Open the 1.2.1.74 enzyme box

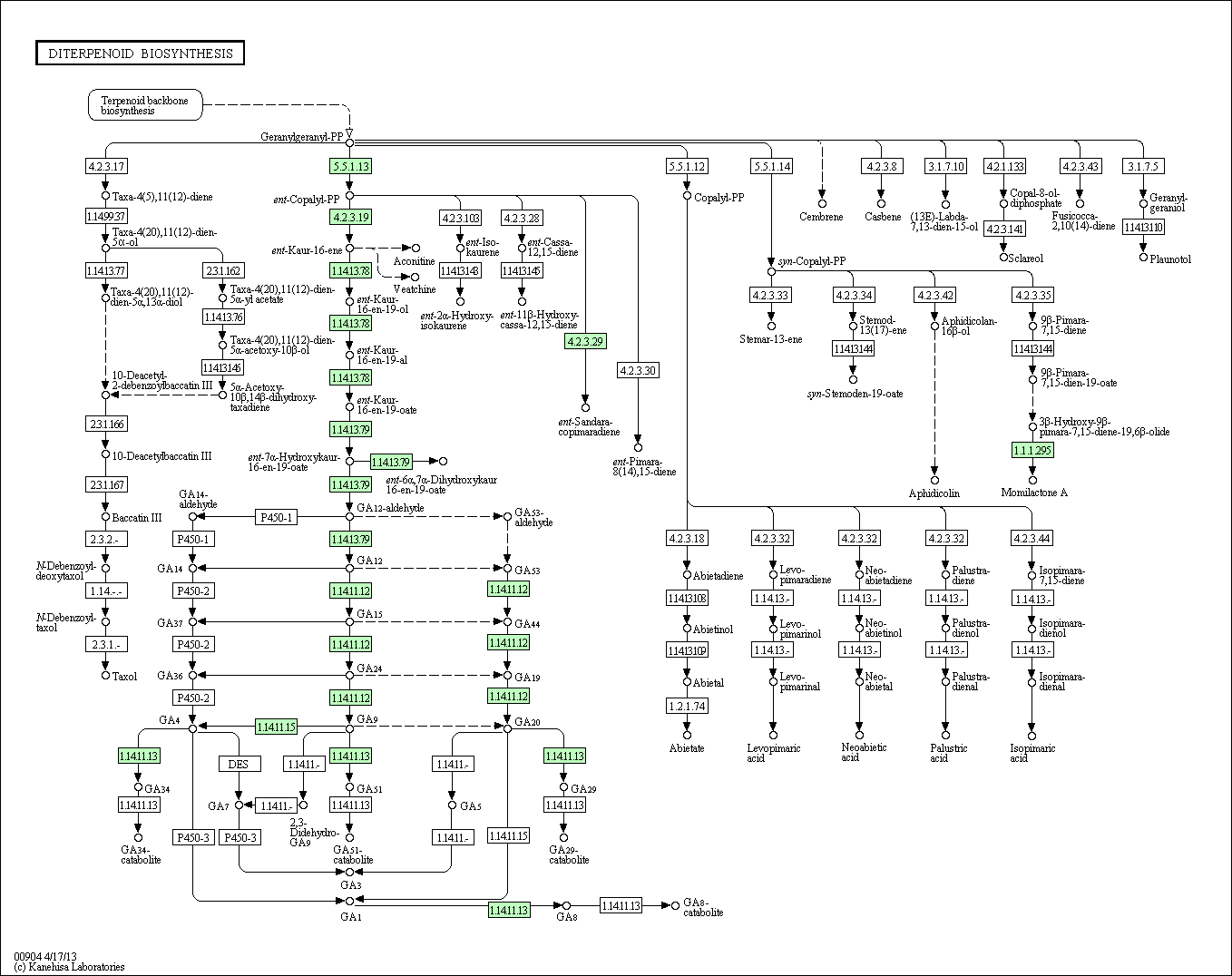click(x=687, y=706)
